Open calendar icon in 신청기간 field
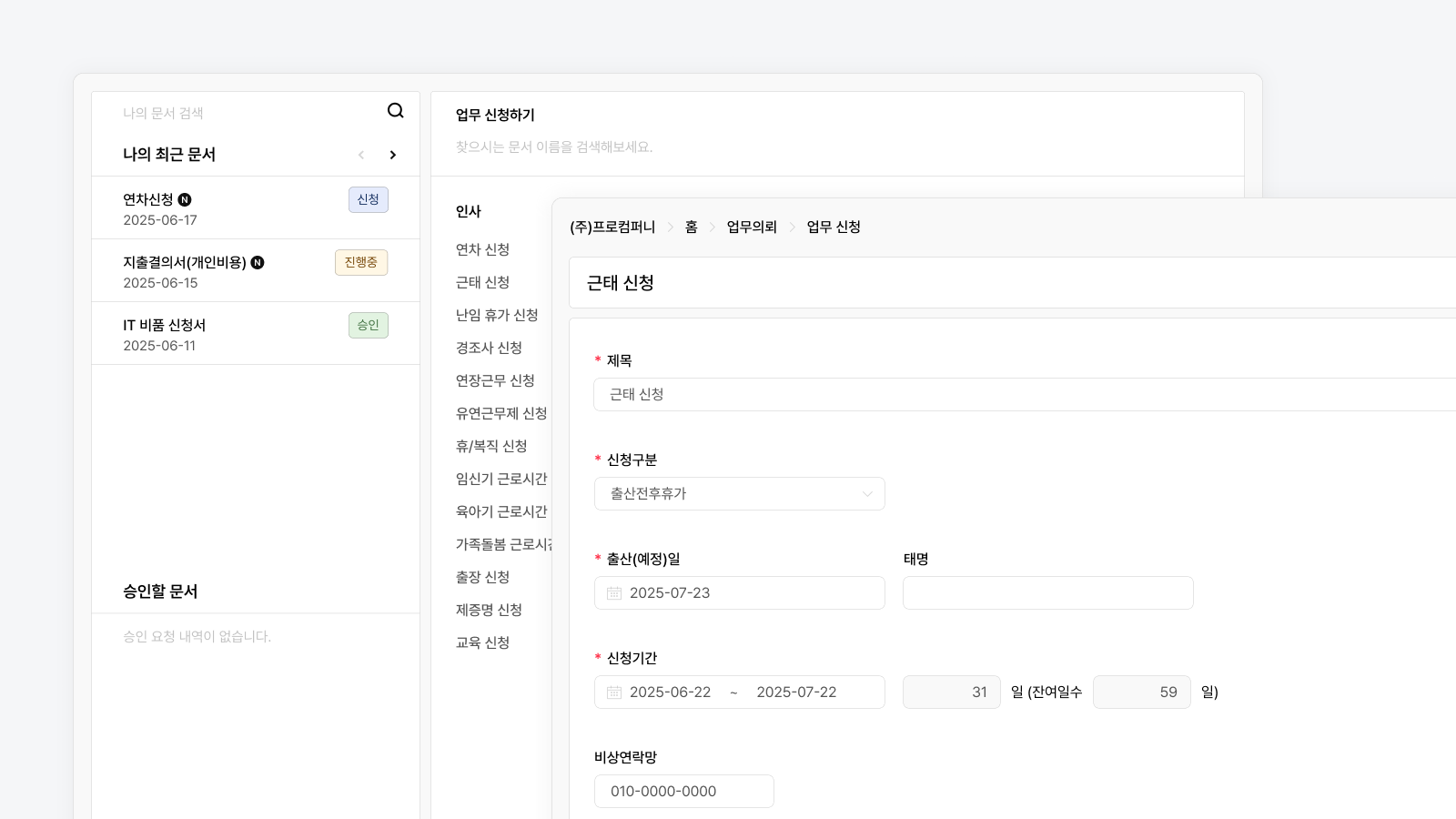The width and height of the screenshot is (1456, 819). pos(614,693)
